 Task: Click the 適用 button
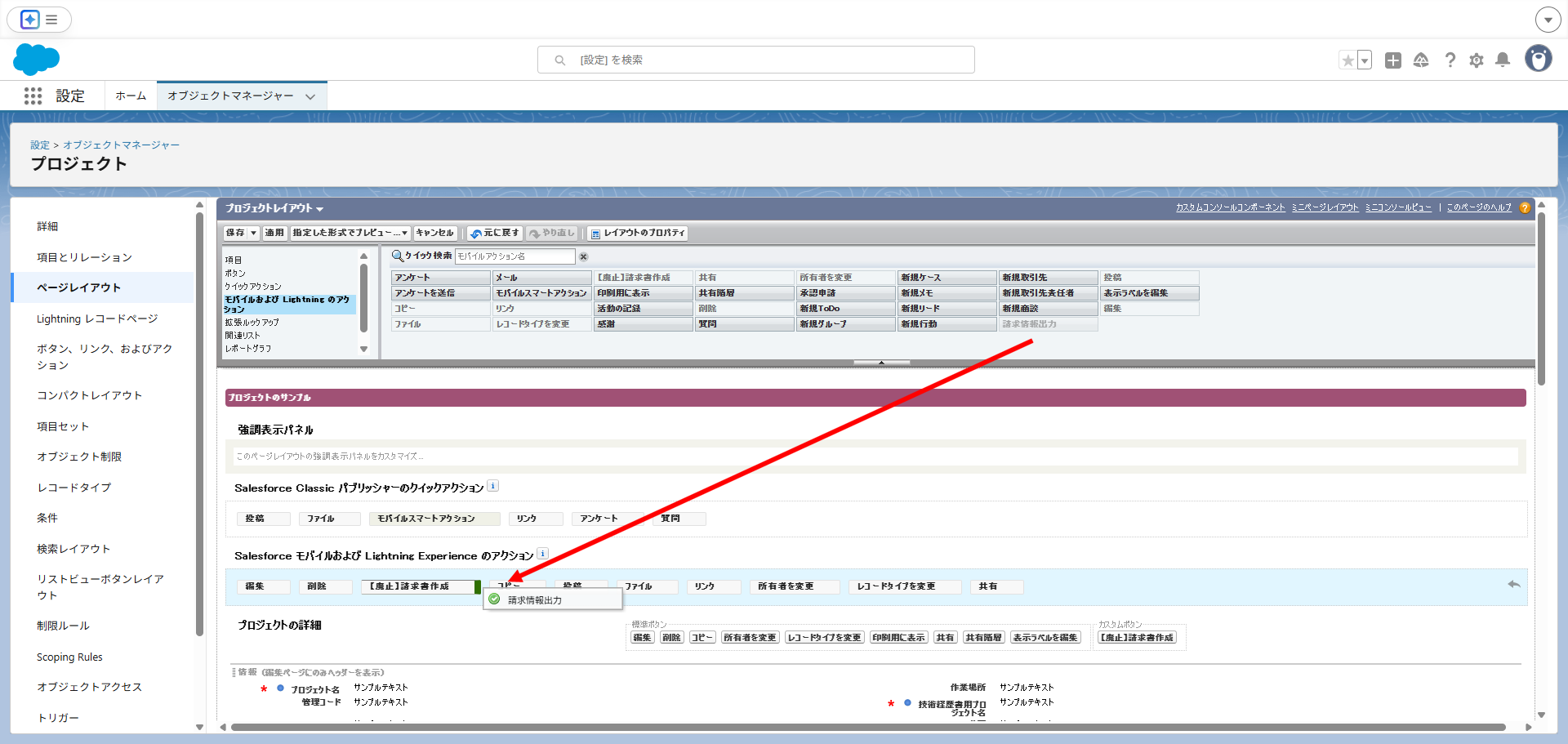(x=274, y=233)
